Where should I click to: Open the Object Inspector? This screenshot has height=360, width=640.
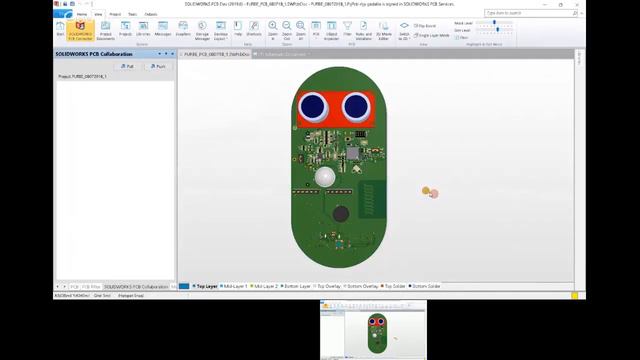[331, 31]
